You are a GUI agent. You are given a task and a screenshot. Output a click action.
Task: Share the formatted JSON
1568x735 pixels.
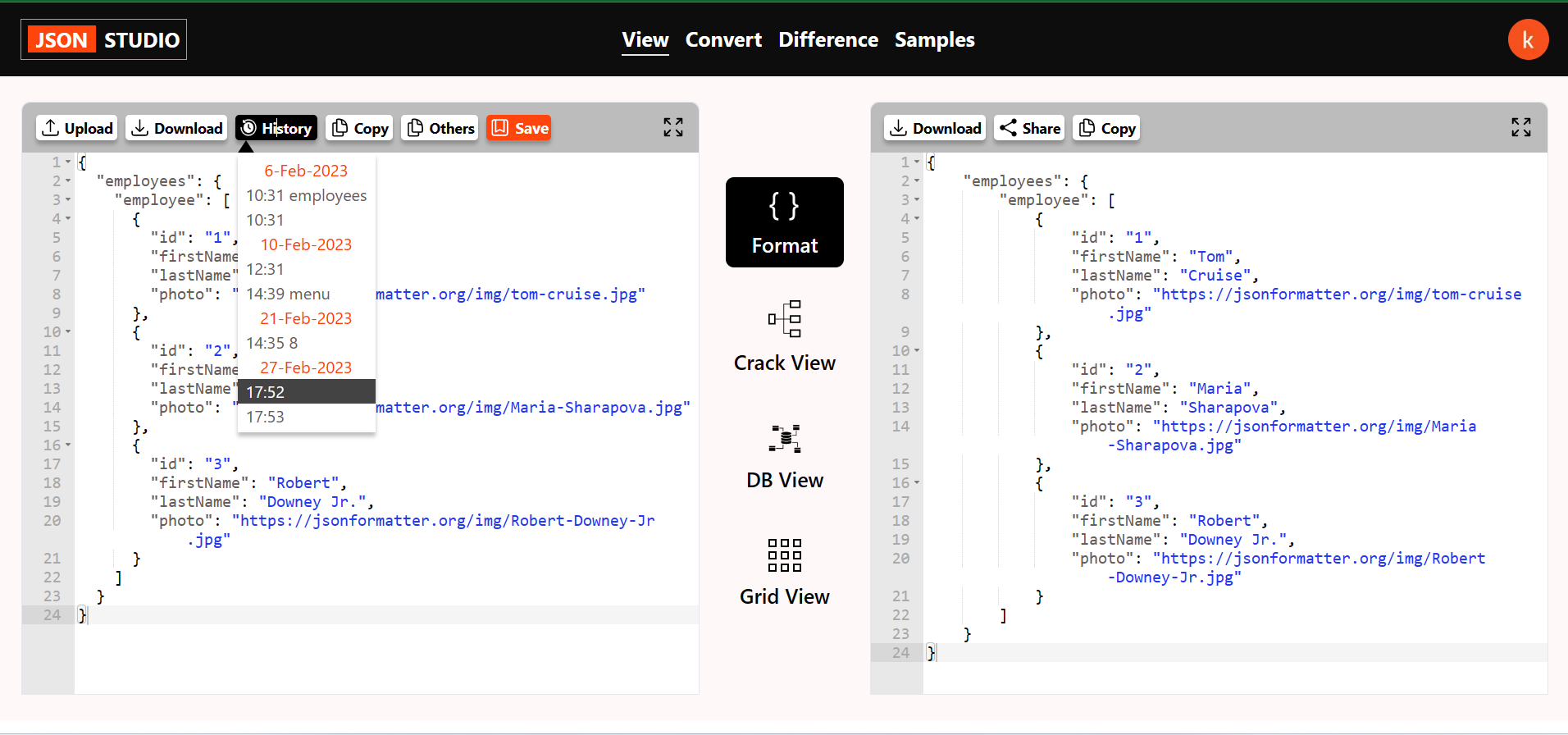tap(1029, 128)
